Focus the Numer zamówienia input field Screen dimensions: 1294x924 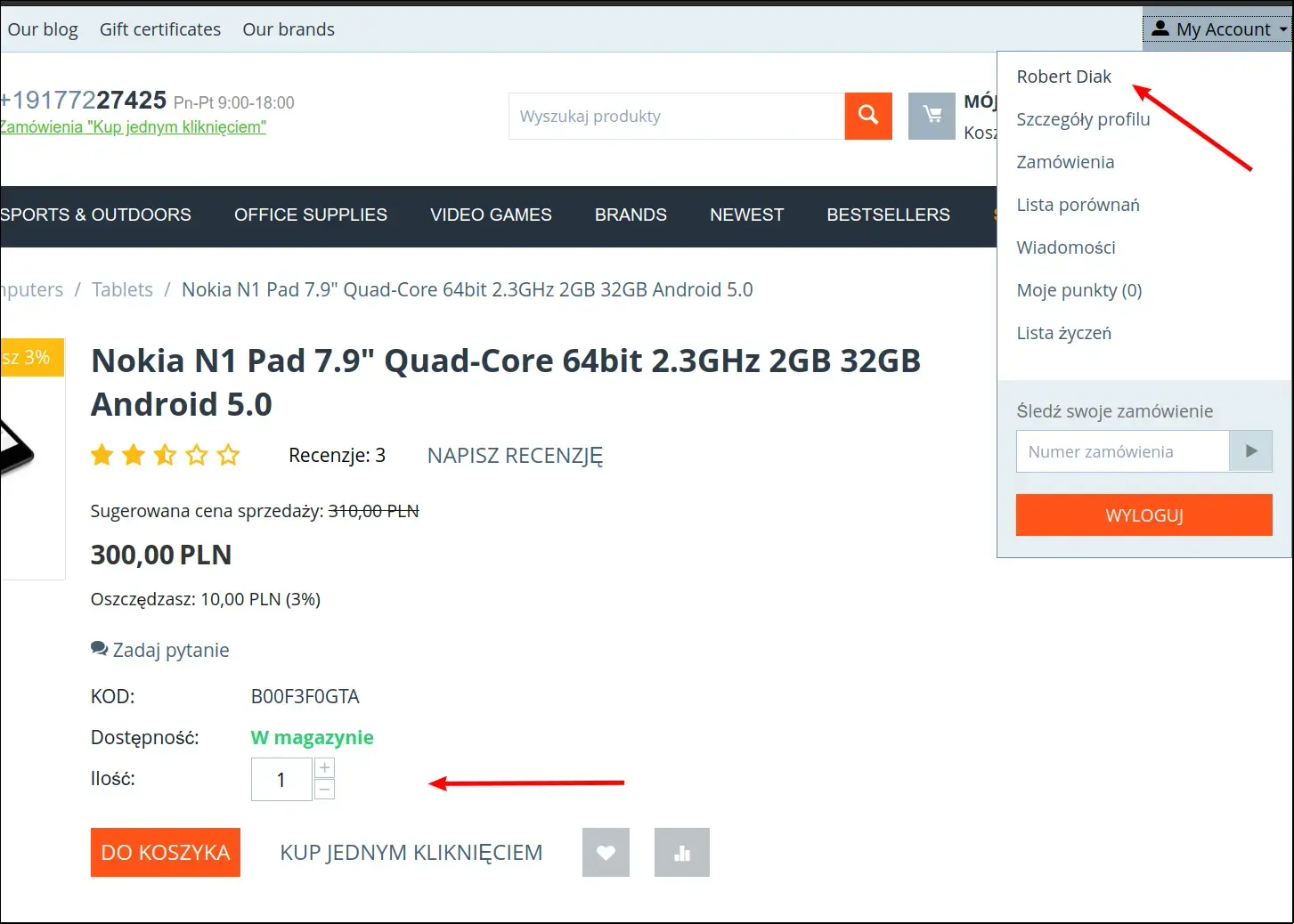[1123, 451]
